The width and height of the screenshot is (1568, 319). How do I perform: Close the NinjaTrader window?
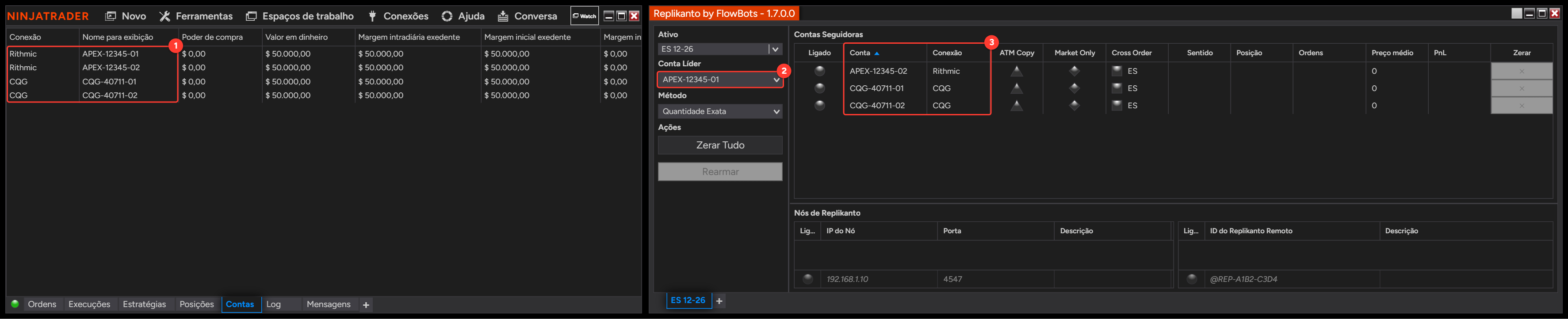point(634,16)
